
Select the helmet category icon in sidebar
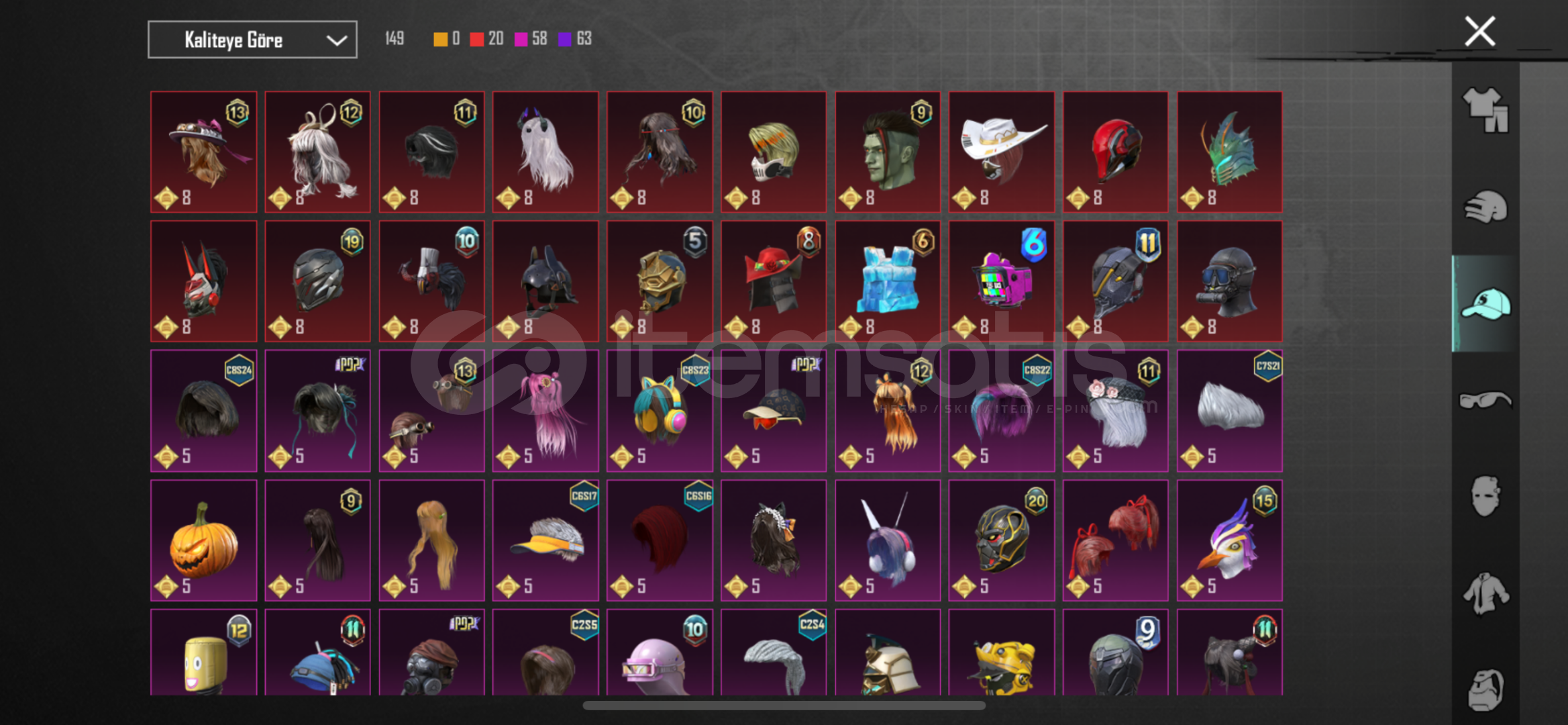pyautogui.click(x=1485, y=207)
